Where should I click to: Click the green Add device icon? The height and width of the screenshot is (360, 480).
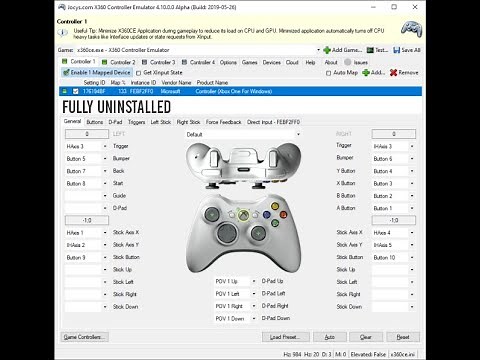[x=366, y=72]
